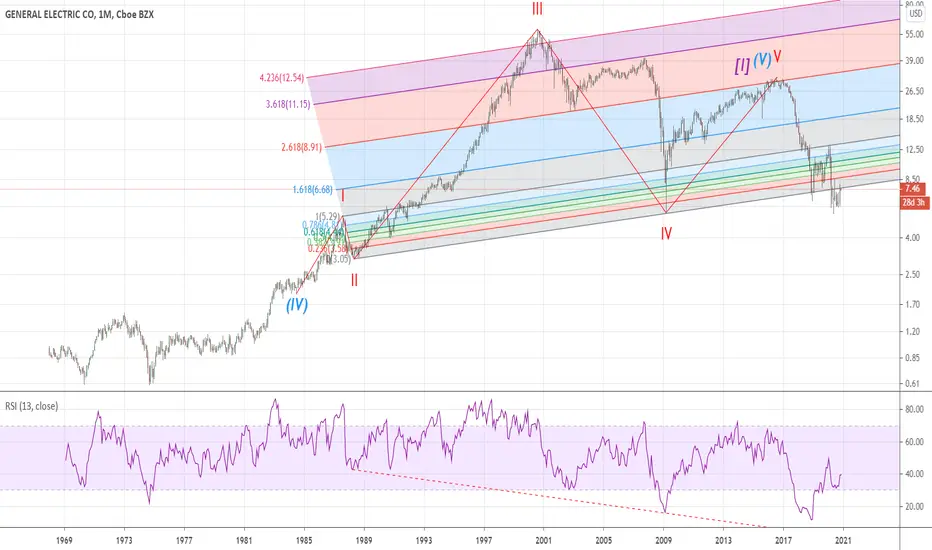Viewport: 932px width, 550px height.
Task: Click the 1.70 price axis value
Action: click(x=914, y=304)
